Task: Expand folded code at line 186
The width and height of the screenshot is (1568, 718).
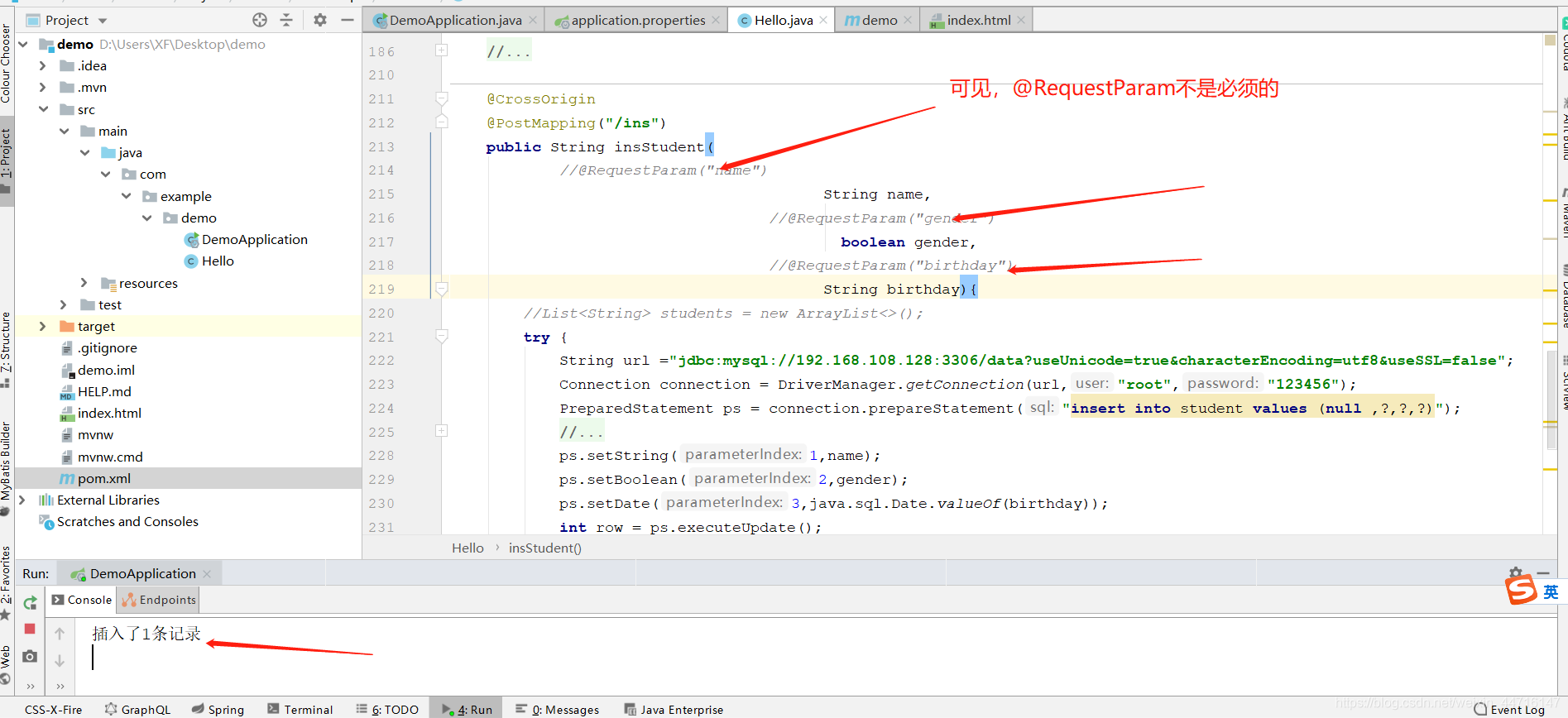Action: 442,50
